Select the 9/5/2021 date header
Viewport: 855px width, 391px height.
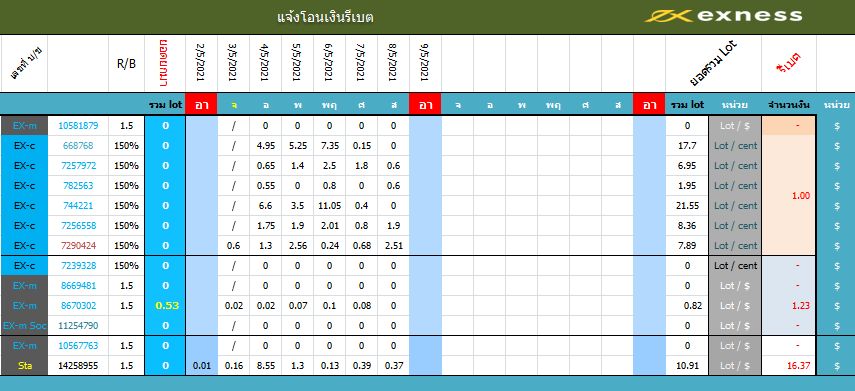(x=425, y=63)
